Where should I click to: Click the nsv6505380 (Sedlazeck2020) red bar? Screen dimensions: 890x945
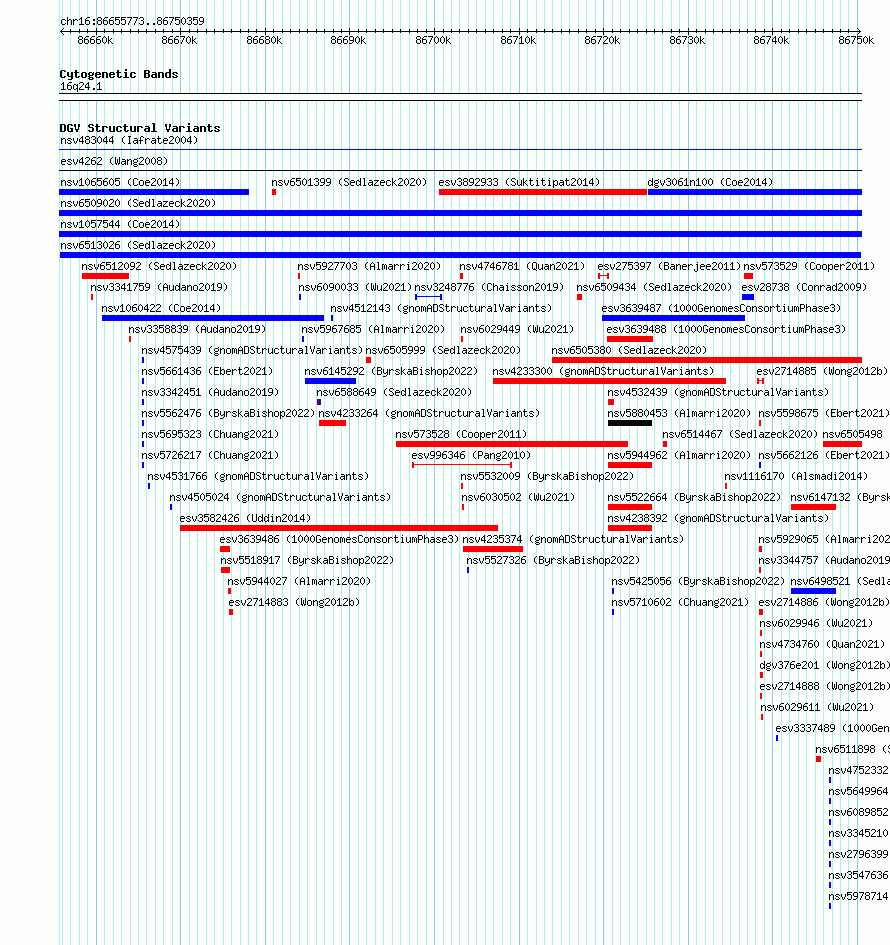tap(707, 360)
